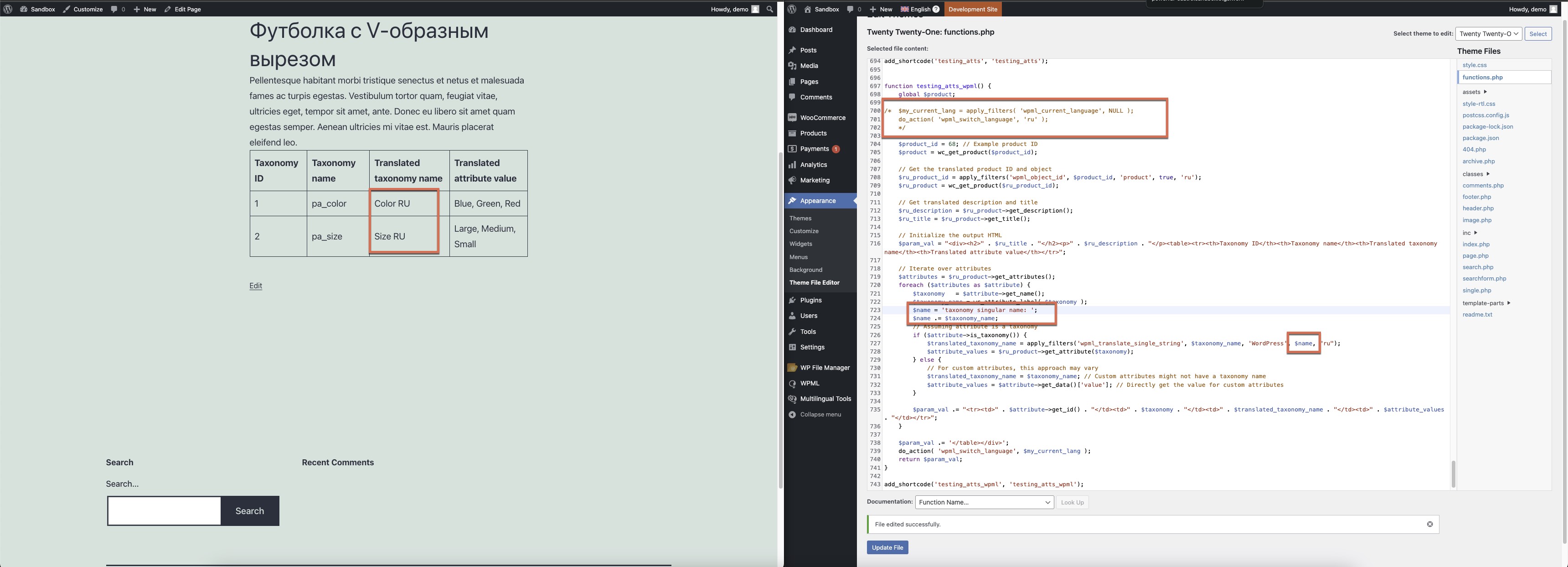1568x567 pixels.
Task: Open style.css in Theme Files
Action: pos(1474,65)
